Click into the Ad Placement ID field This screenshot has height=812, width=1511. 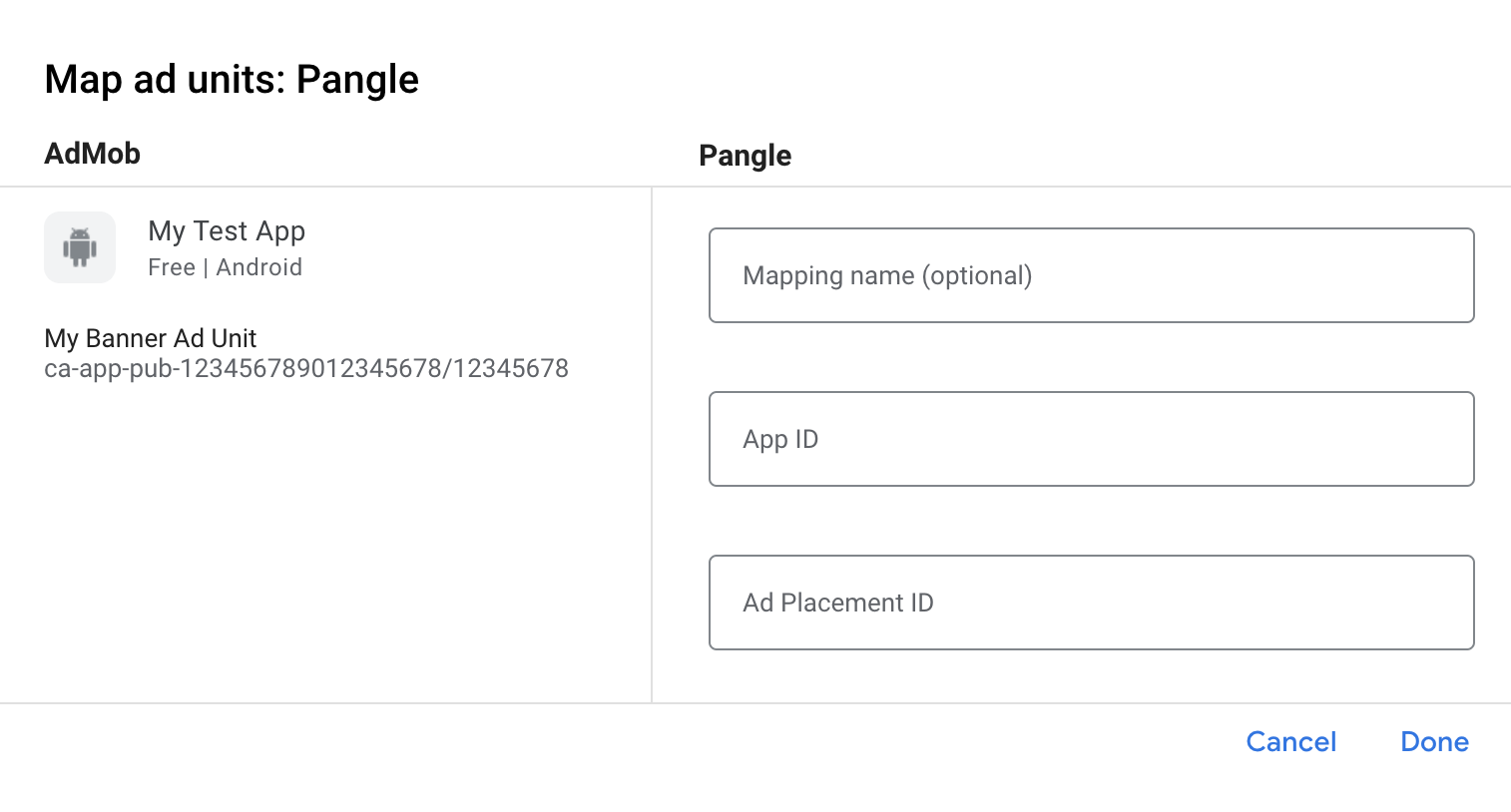[x=1091, y=603]
